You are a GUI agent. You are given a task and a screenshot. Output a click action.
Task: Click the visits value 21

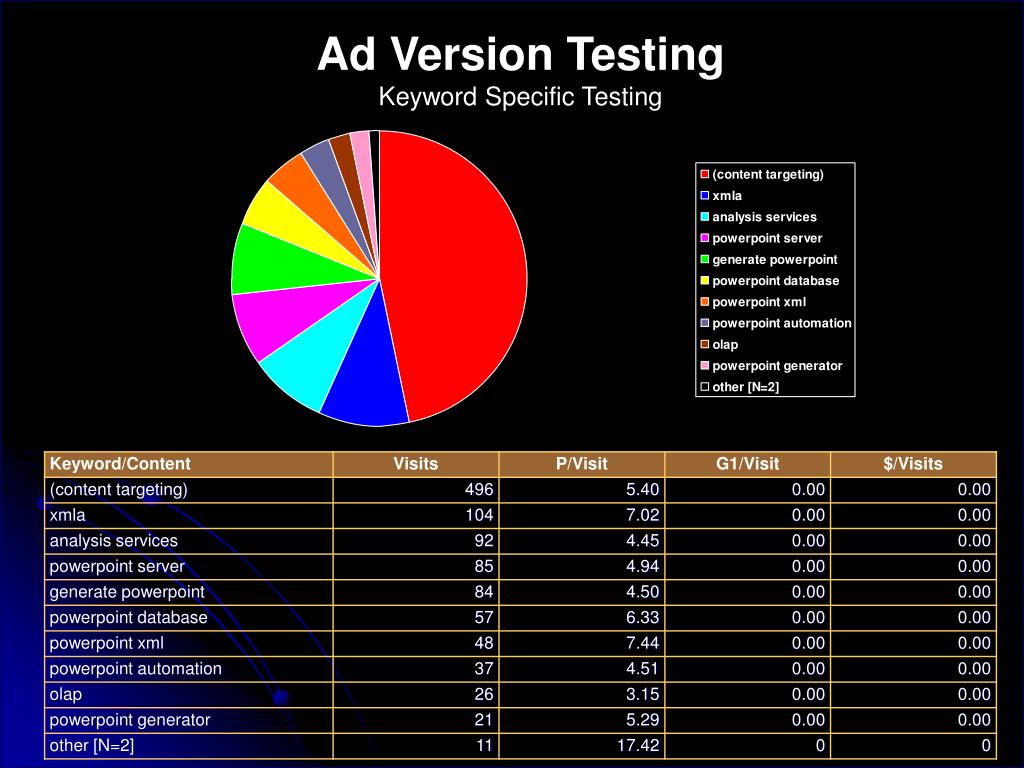[x=484, y=720]
